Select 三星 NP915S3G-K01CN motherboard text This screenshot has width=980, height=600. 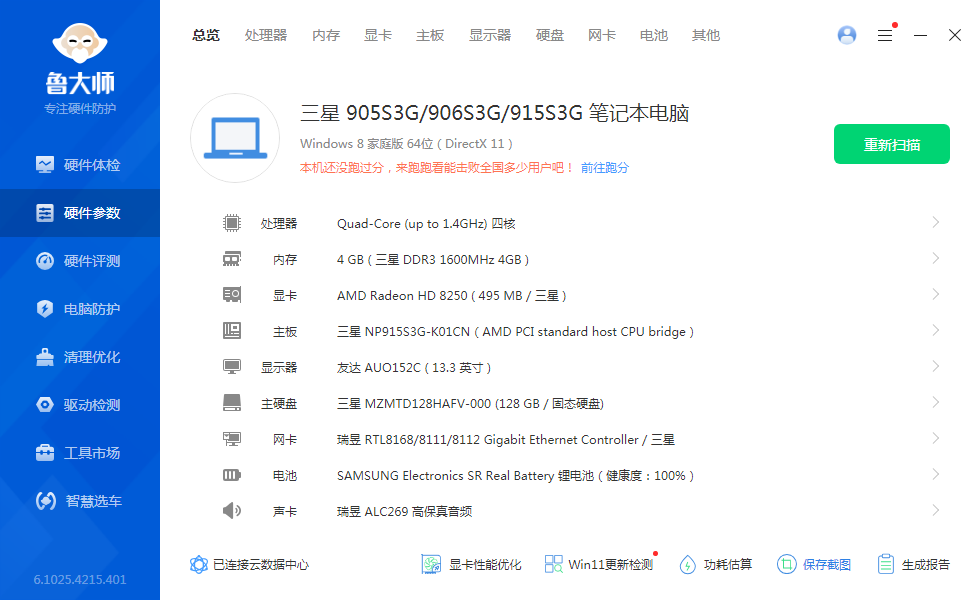coord(516,332)
